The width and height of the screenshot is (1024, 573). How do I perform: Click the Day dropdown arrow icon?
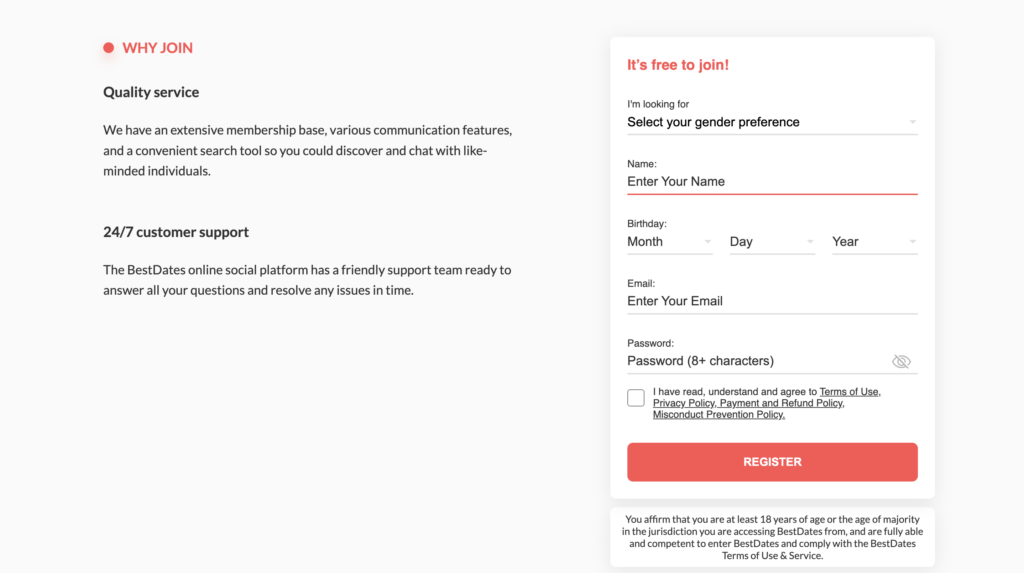tap(809, 241)
